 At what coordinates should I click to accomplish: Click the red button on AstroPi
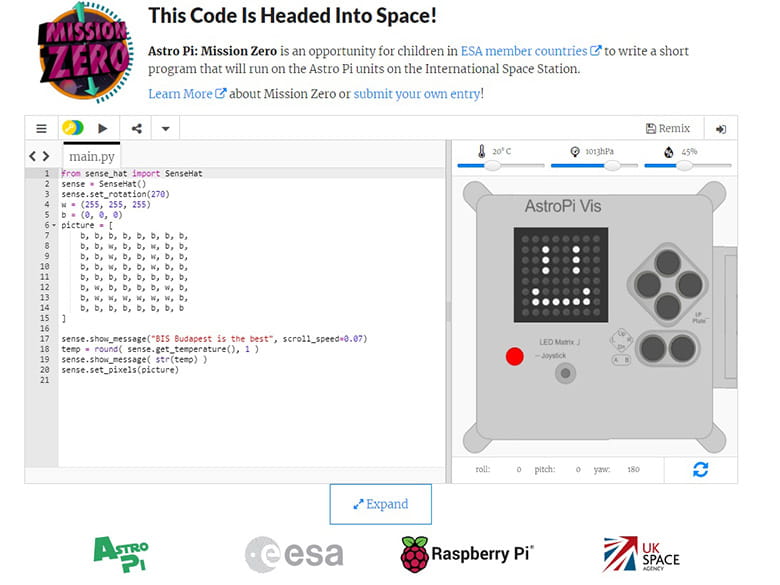[x=514, y=356]
